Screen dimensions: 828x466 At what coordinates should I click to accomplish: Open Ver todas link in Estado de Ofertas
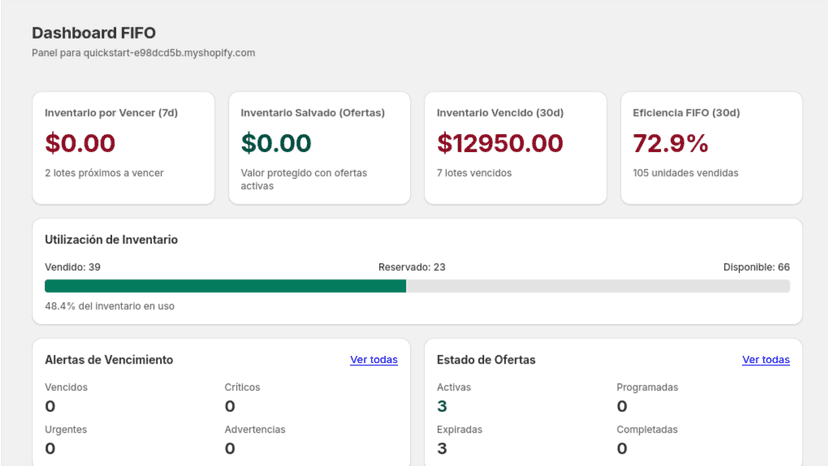click(x=766, y=359)
